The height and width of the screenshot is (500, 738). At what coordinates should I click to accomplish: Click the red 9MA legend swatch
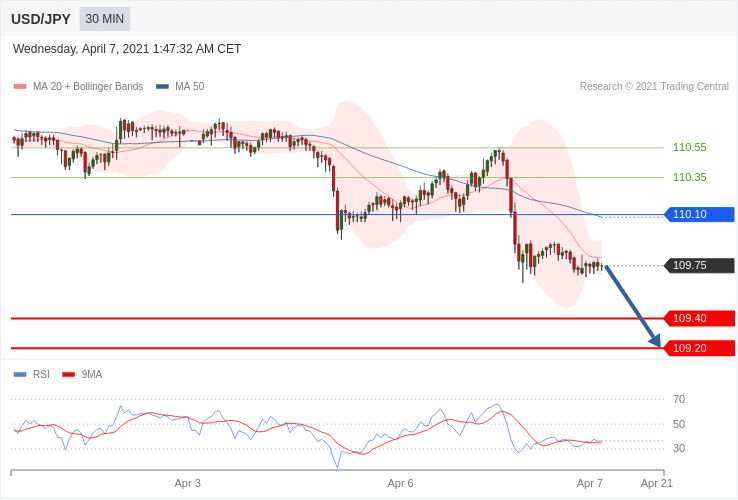point(69,375)
